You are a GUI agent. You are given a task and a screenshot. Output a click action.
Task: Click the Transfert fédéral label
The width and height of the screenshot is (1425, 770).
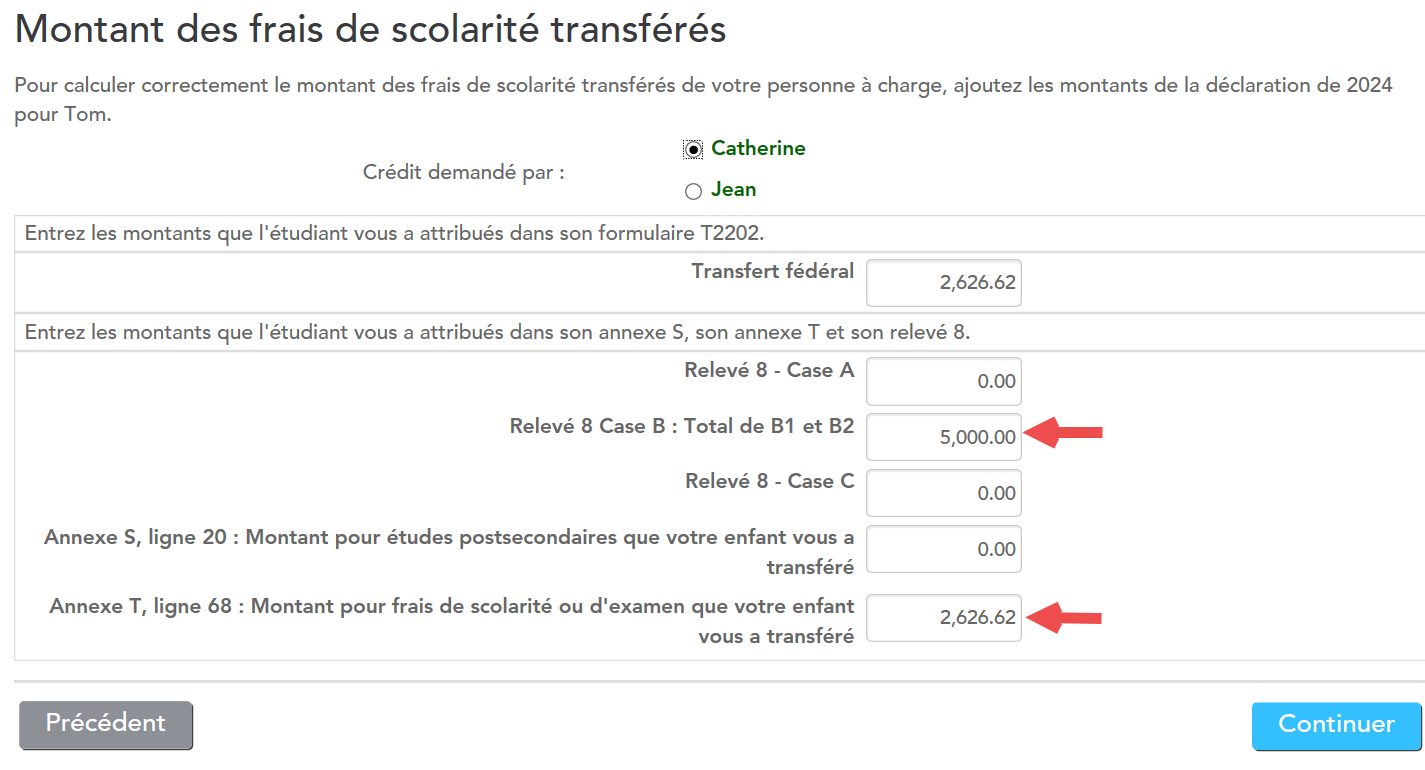[773, 271]
